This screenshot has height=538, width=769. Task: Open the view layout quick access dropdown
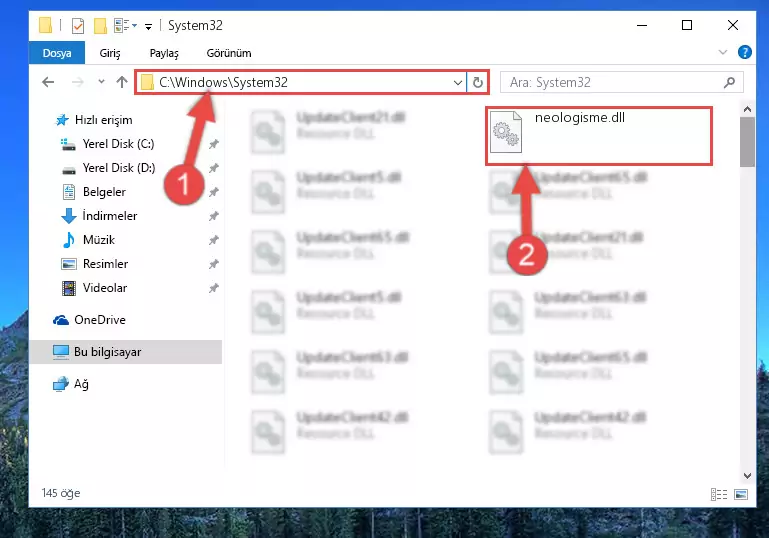pos(126,26)
